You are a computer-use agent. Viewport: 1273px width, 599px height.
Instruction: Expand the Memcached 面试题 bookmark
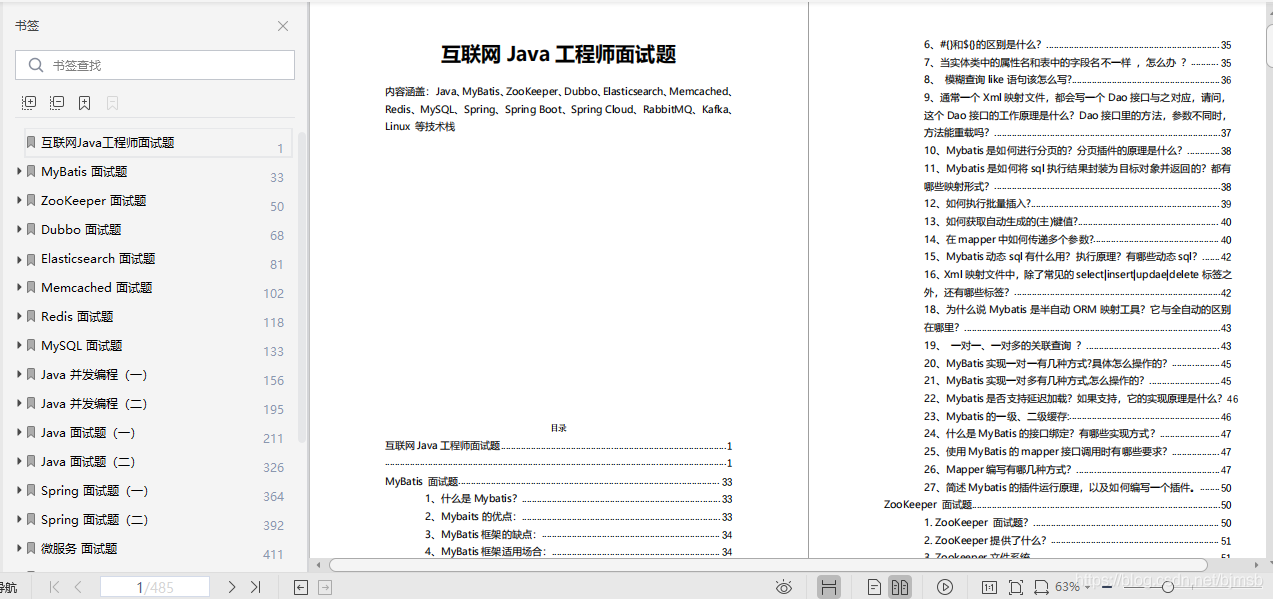click(x=19, y=287)
